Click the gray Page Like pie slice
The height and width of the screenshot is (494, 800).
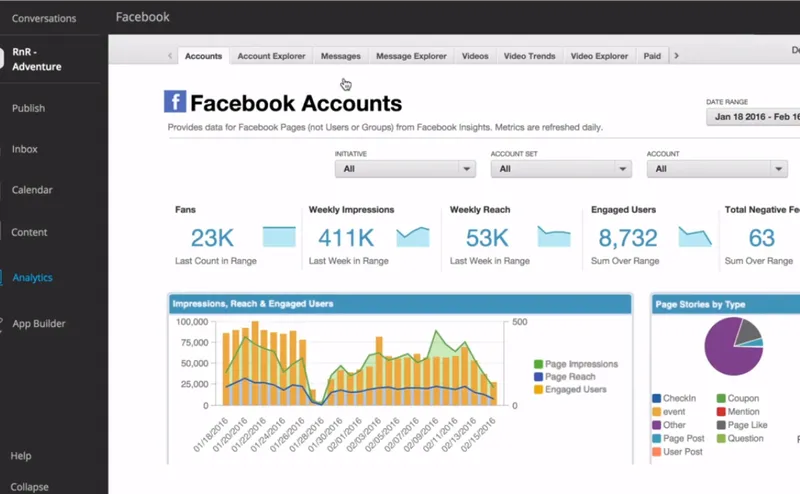pos(747,331)
